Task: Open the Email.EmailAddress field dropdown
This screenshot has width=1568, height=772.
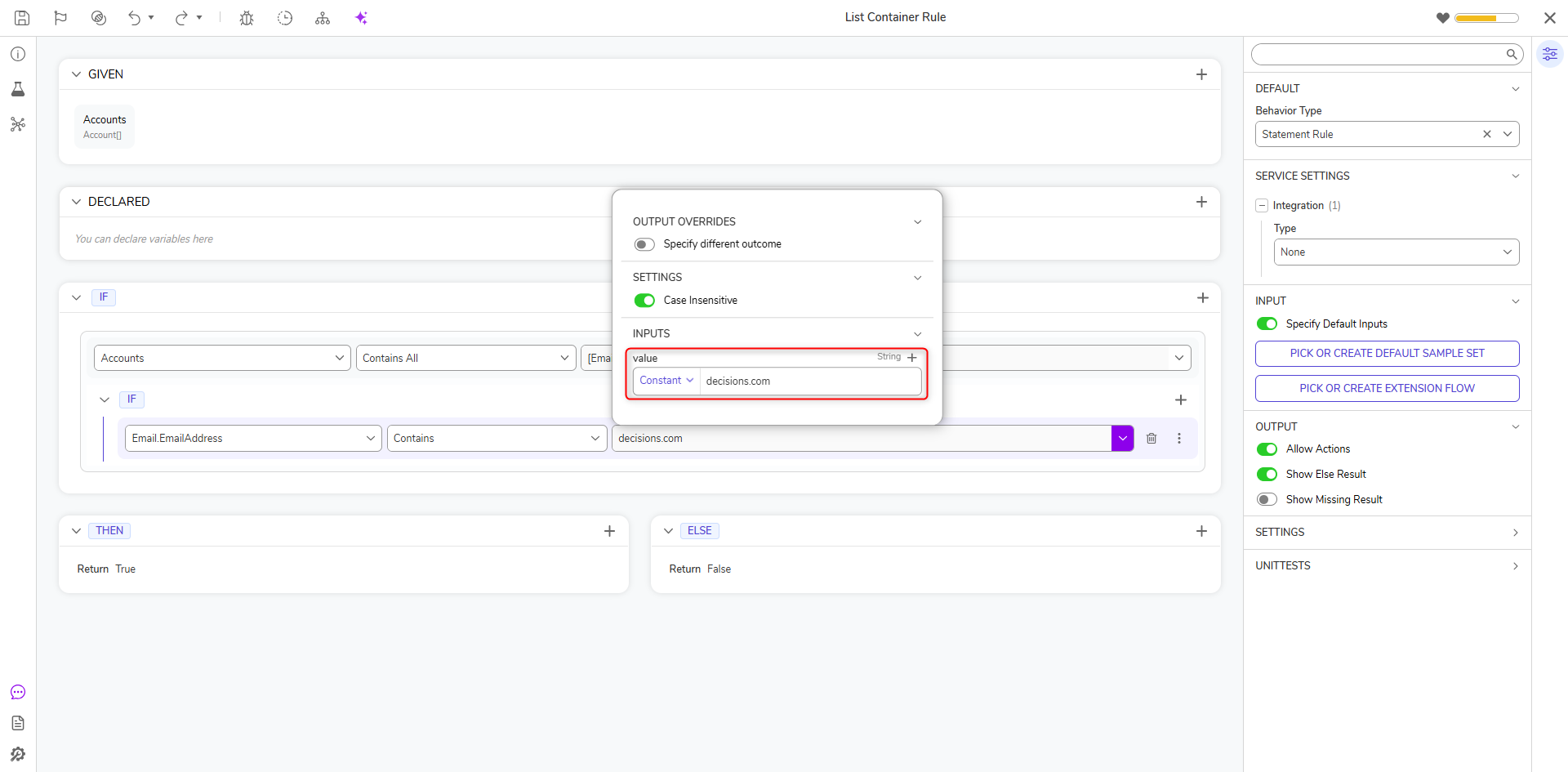Action: click(x=253, y=439)
